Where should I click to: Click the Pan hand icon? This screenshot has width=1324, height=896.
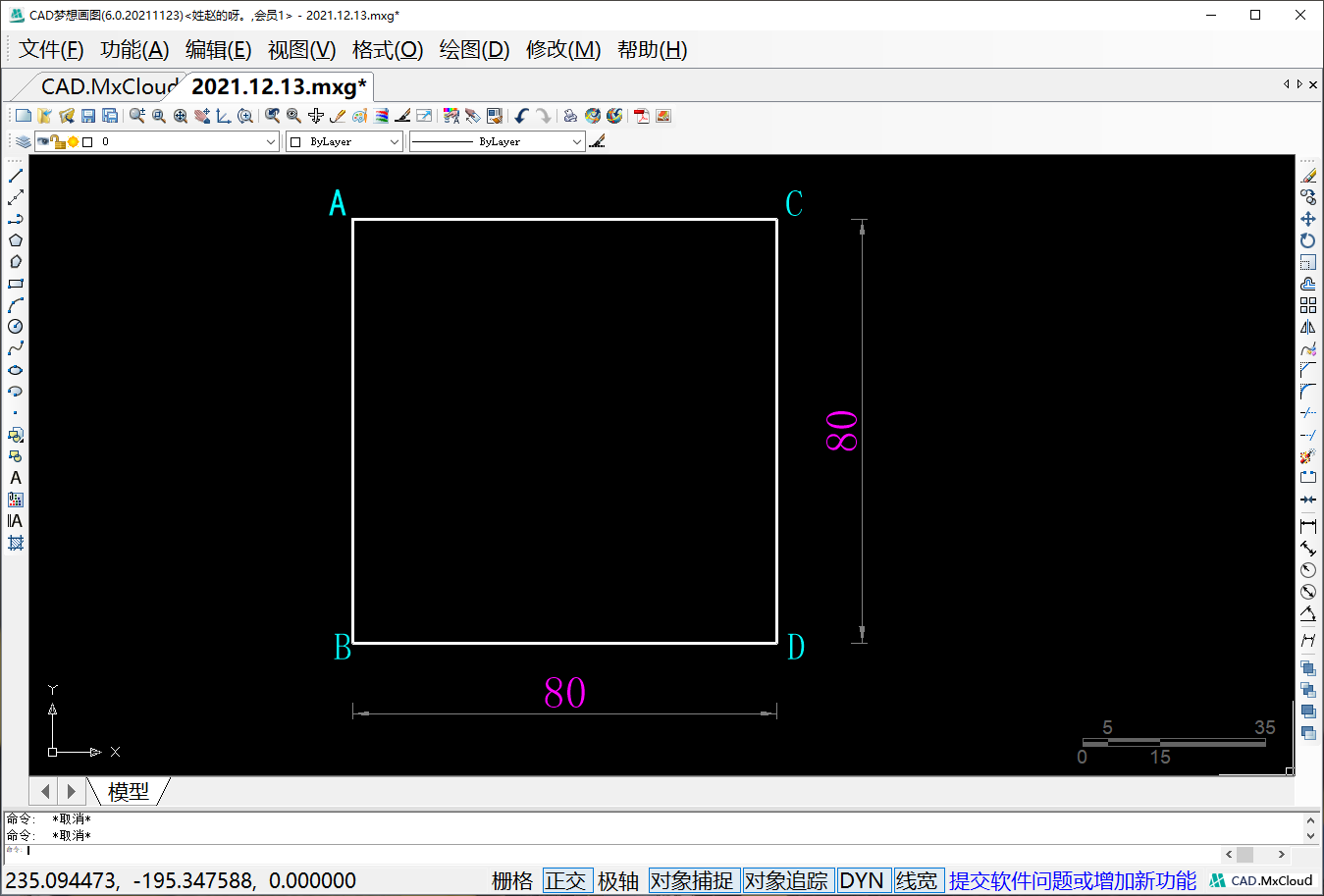tap(202, 116)
